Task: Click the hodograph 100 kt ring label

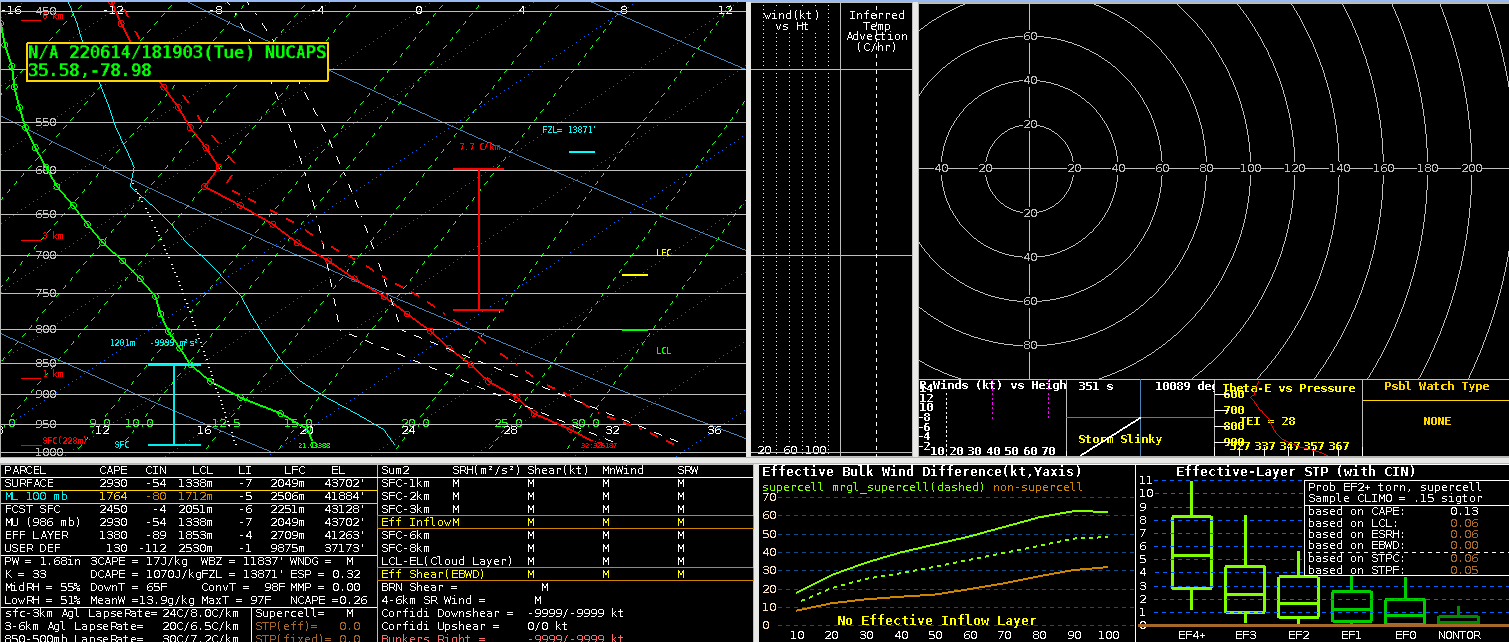Action: (x=1250, y=168)
